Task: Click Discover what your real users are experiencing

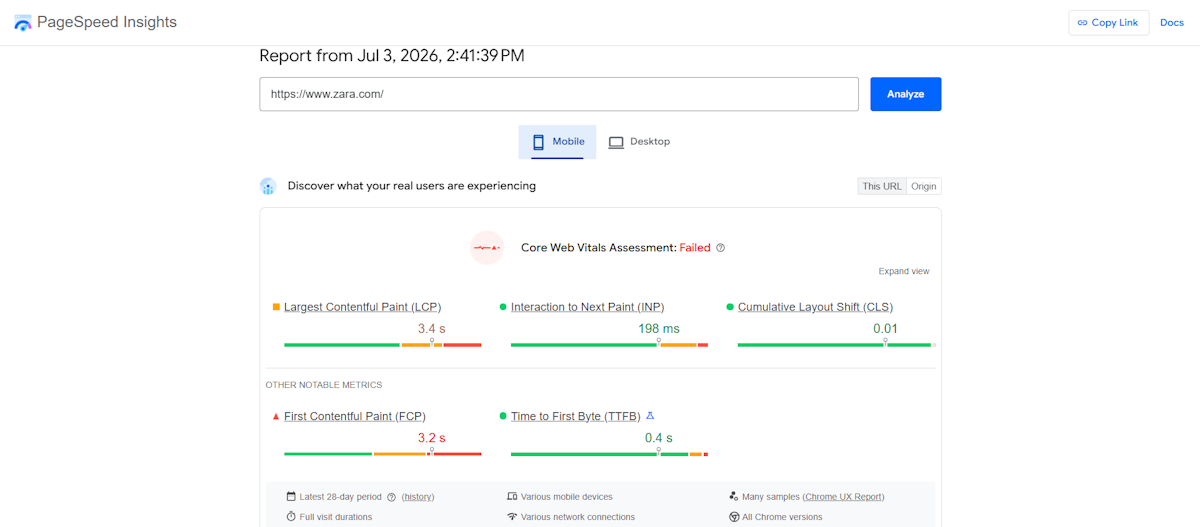Action: click(412, 186)
